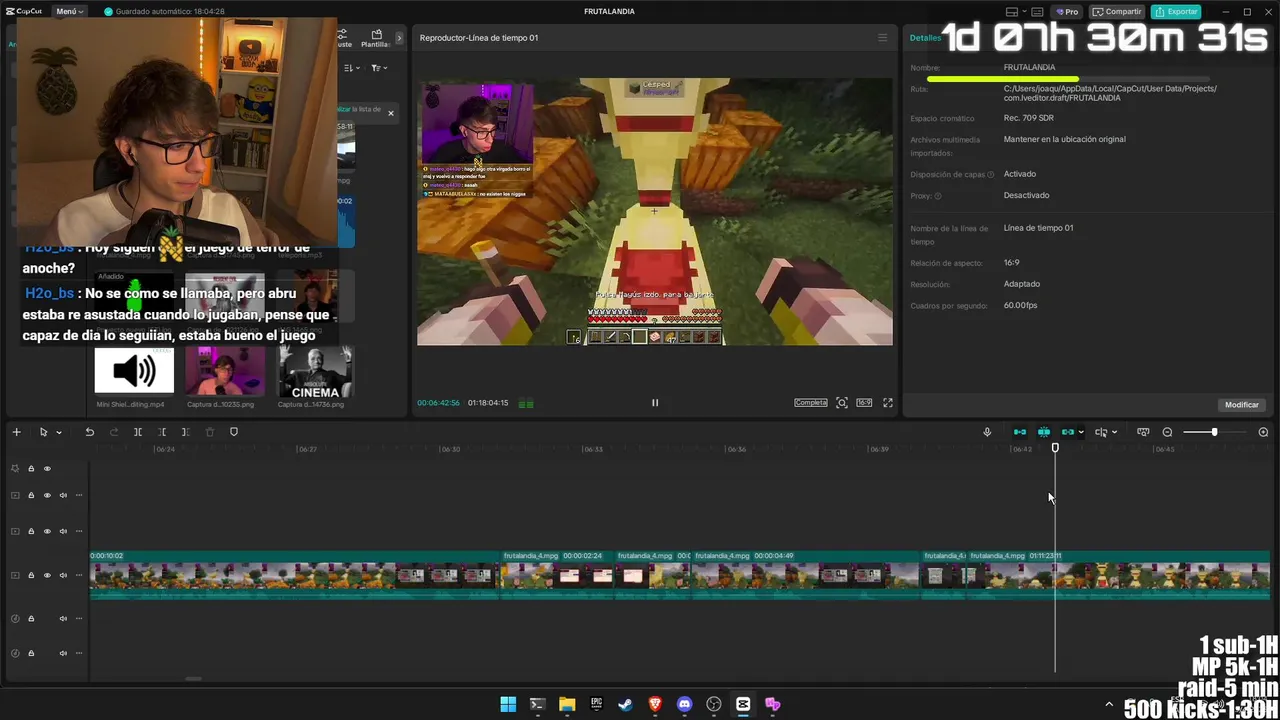Select the pointer selection tool
The height and width of the screenshot is (720, 1280).
pyautogui.click(x=43, y=432)
